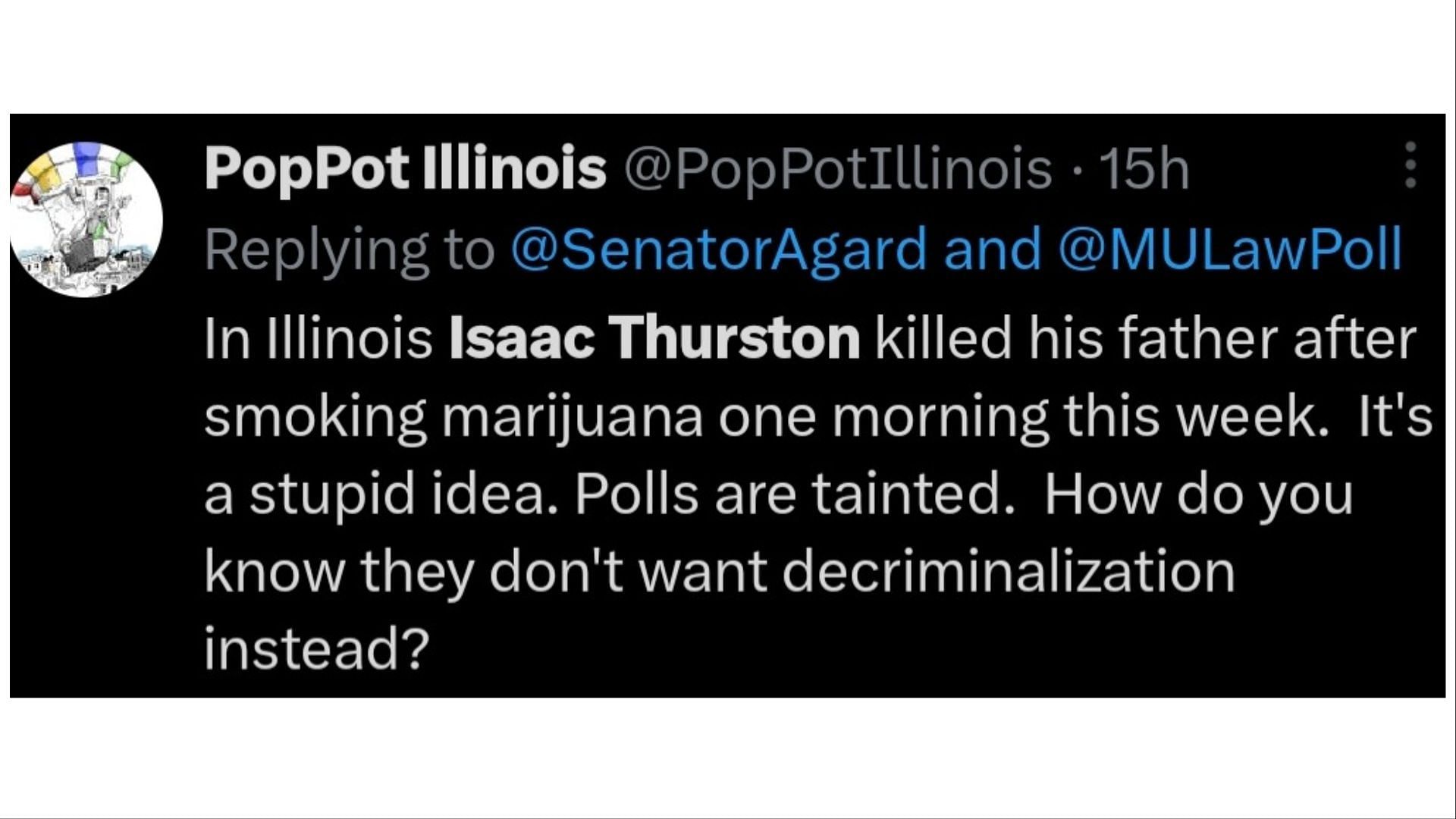This screenshot has width=1456, height=819.
Task: Open the PopPot Illinois display name profile
Action: [406, 168]
